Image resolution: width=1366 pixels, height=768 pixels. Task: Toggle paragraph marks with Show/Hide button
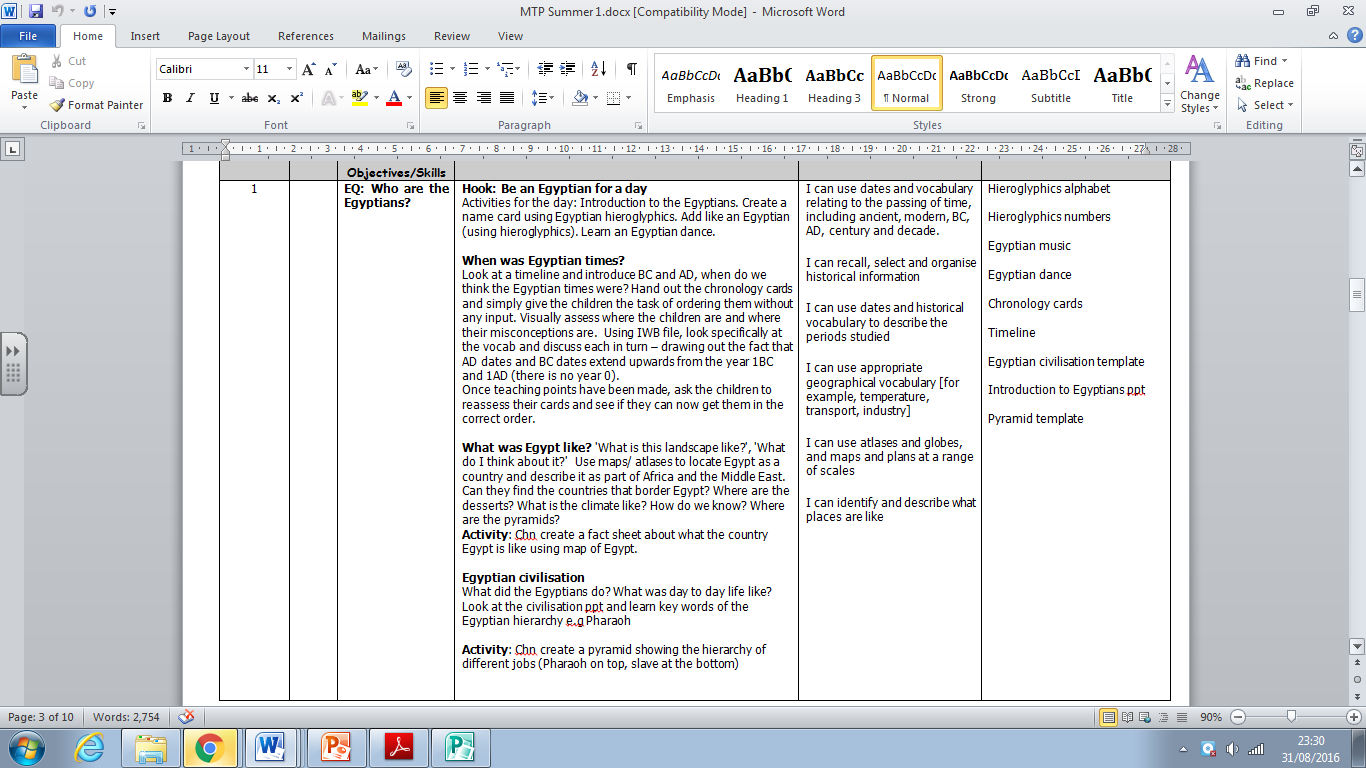629,68
